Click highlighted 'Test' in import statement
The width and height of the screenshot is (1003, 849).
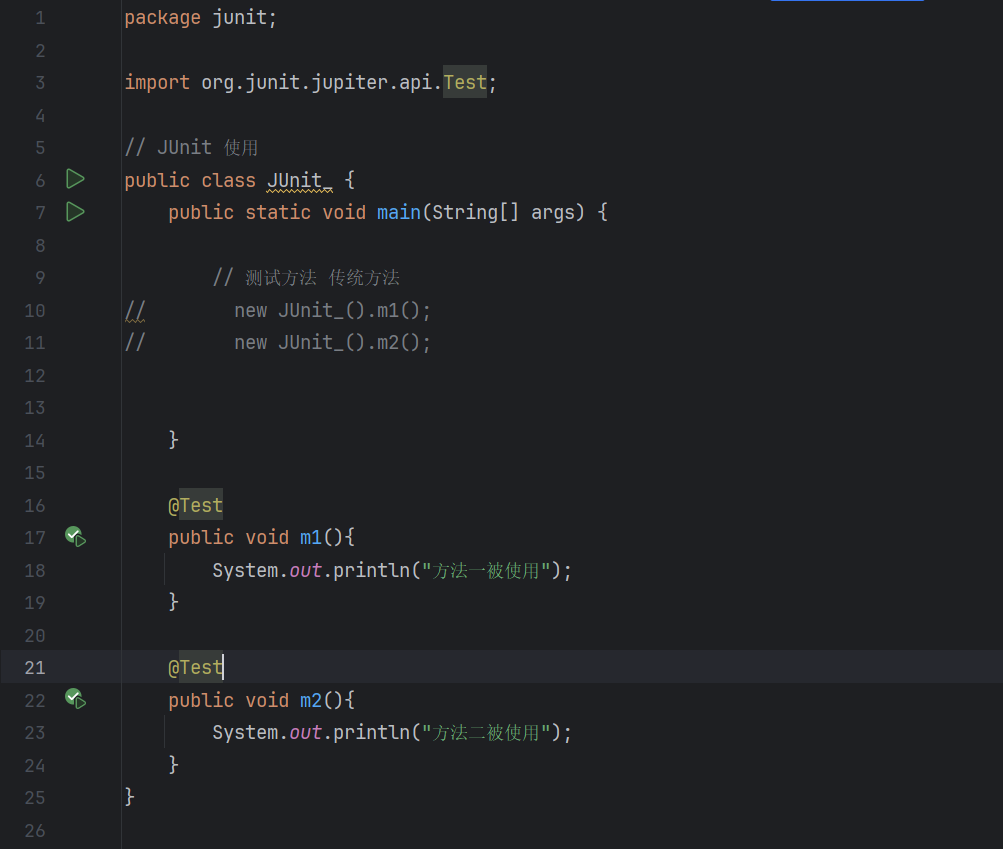pos(465,83)
